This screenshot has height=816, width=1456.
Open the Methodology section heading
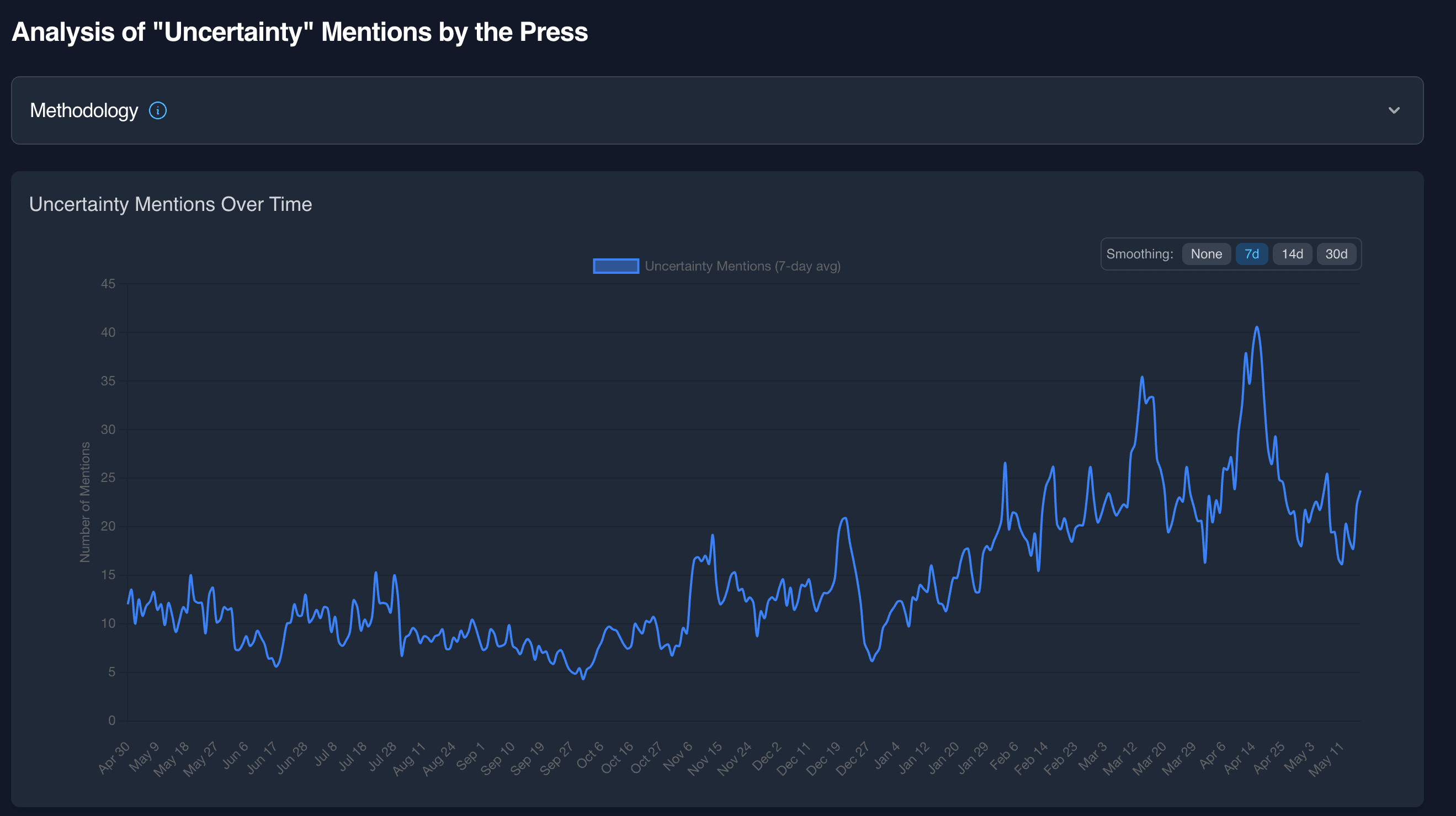tap(84, 110)
